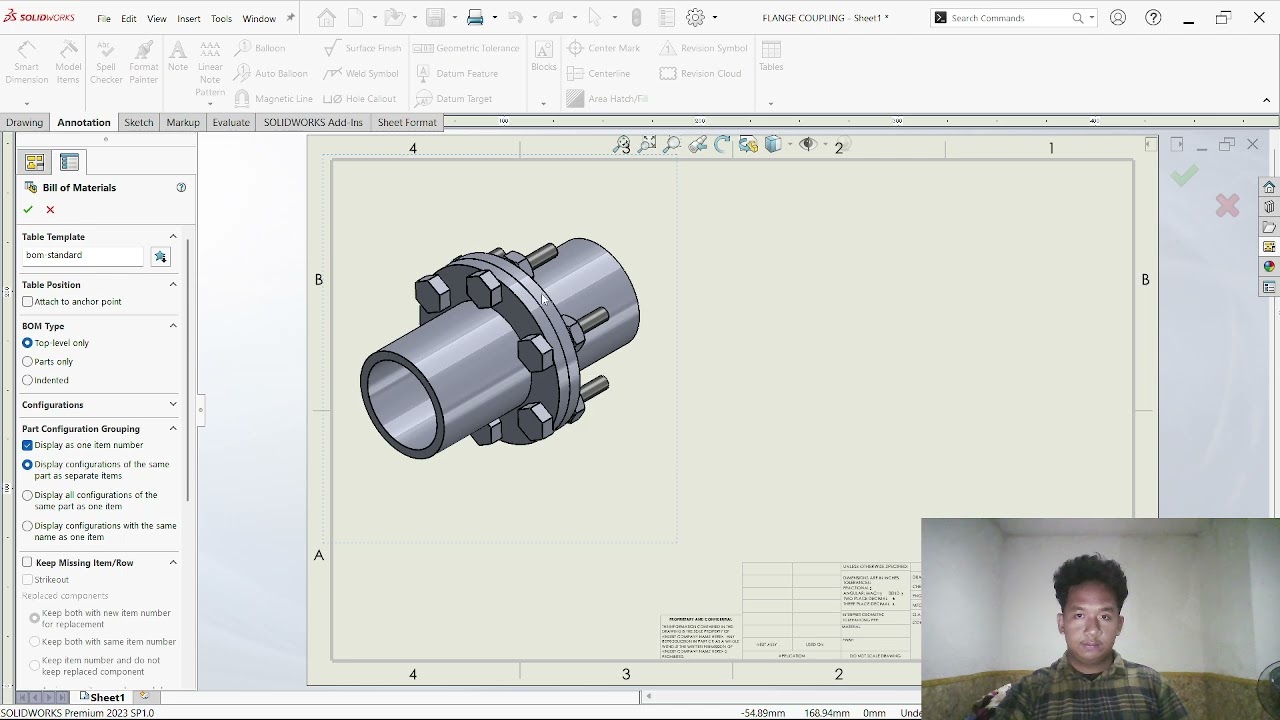
Task: Open Help question mark in title bar
Action: (x=1153, y=17)
